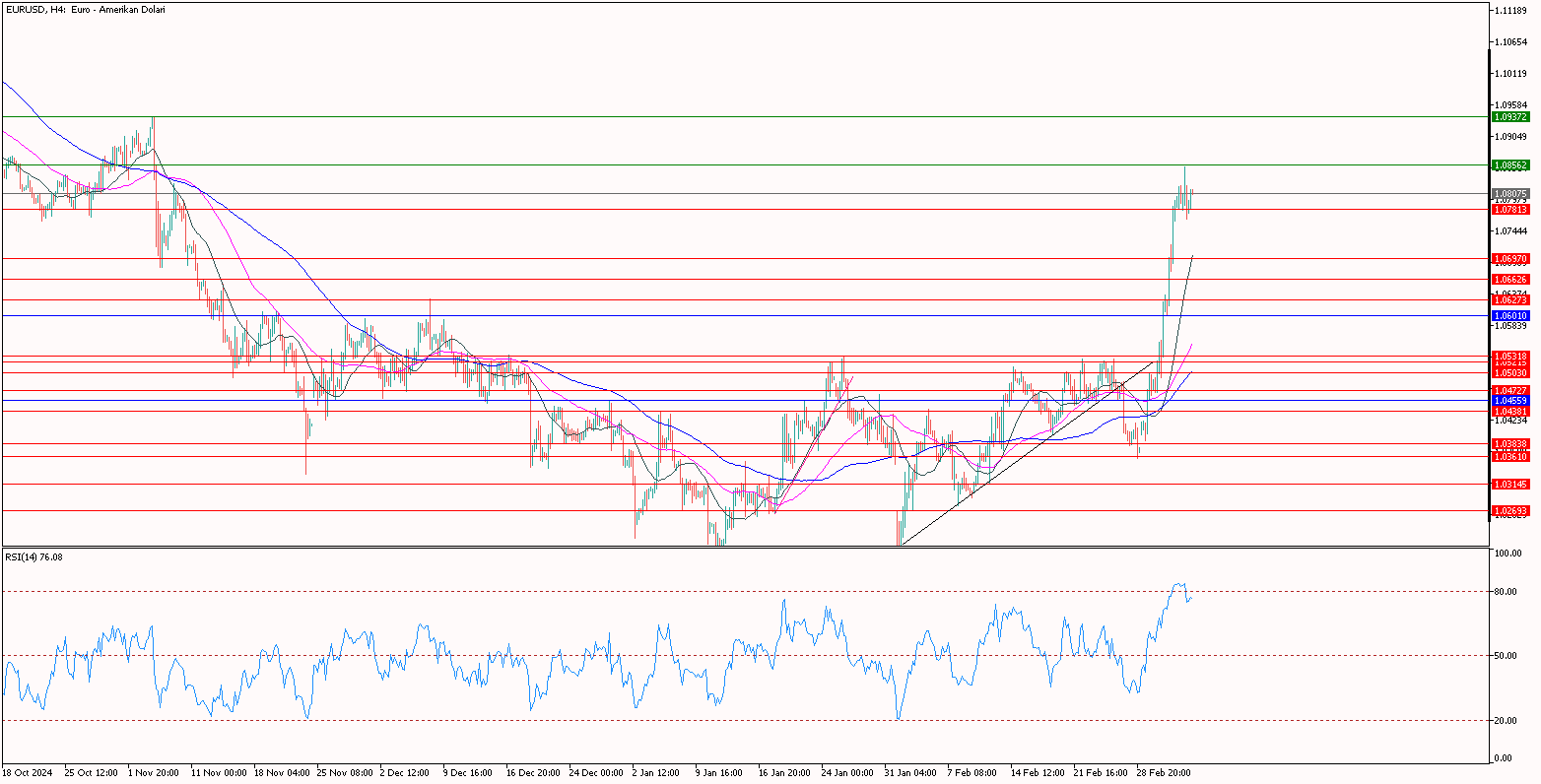The height and width of the screenshot is (784, 1541).
Task: Click the 2 Dec 12:00 time axis label
Action: tap(407, 773)
